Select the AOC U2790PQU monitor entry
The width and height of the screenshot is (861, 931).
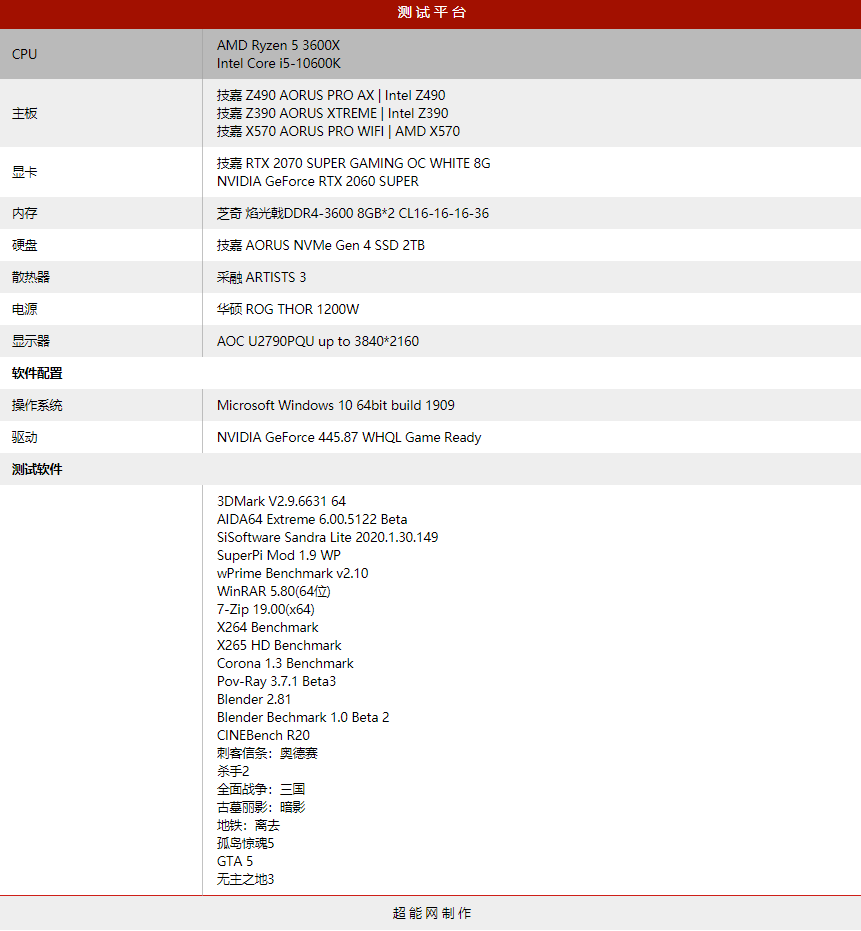(x=317, y=341)
